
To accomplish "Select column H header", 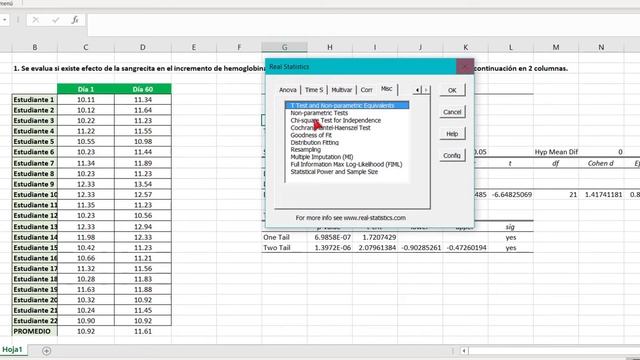I will (x=330, y=47).
